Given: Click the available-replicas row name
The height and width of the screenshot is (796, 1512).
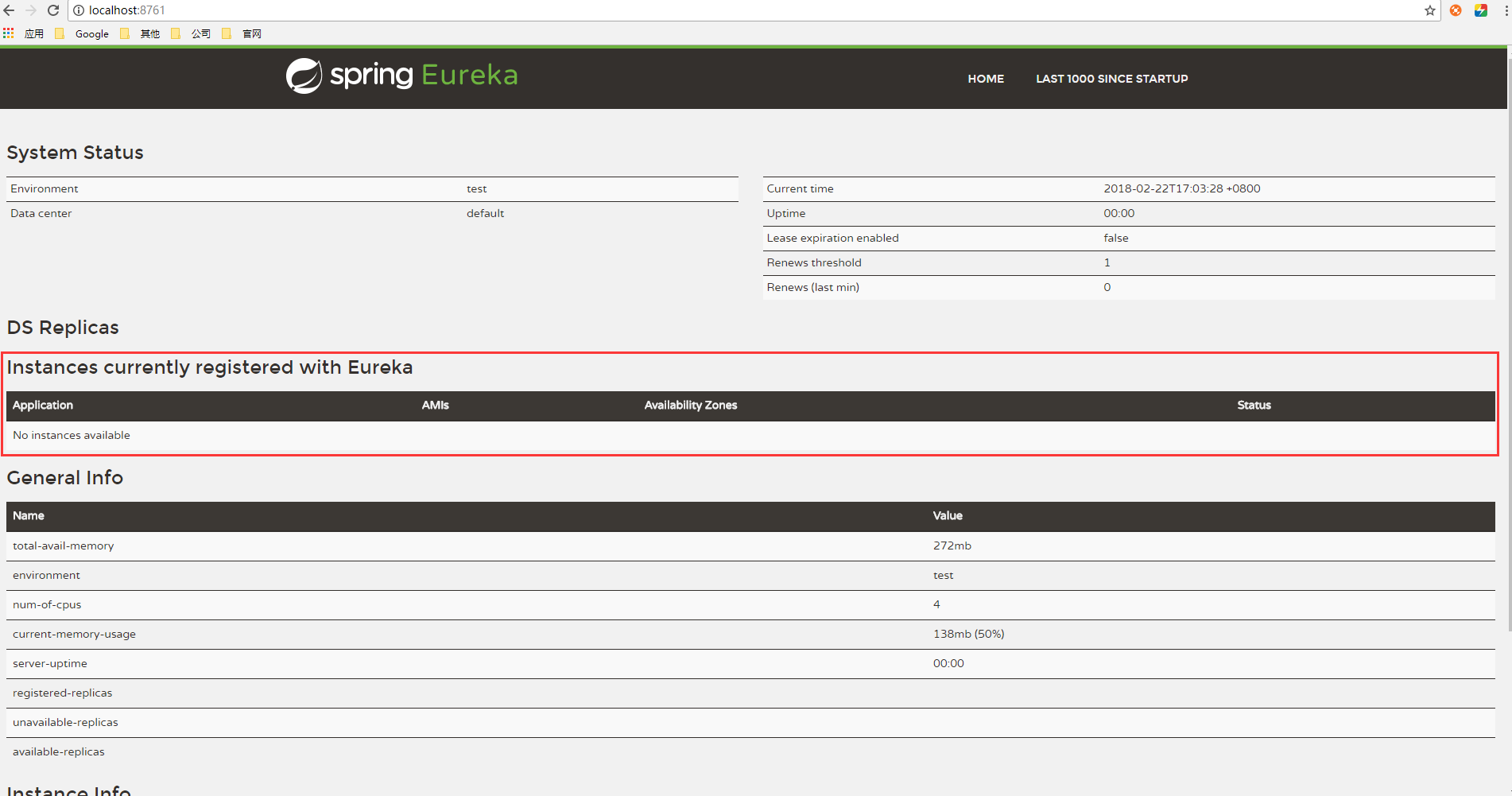Looking at the screenshot, I should (x=59, y=751).
